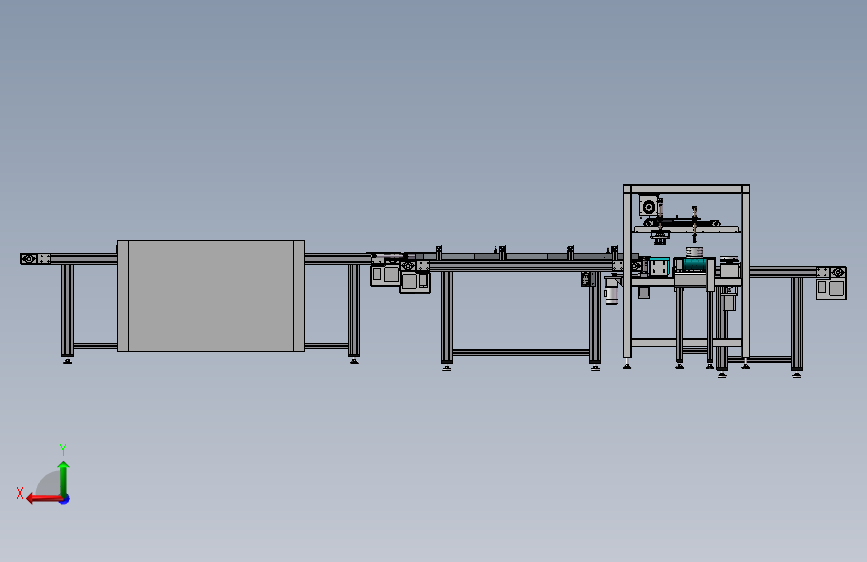
Task: Select the control box at far right conveyor end
Action: click(831, 289)
